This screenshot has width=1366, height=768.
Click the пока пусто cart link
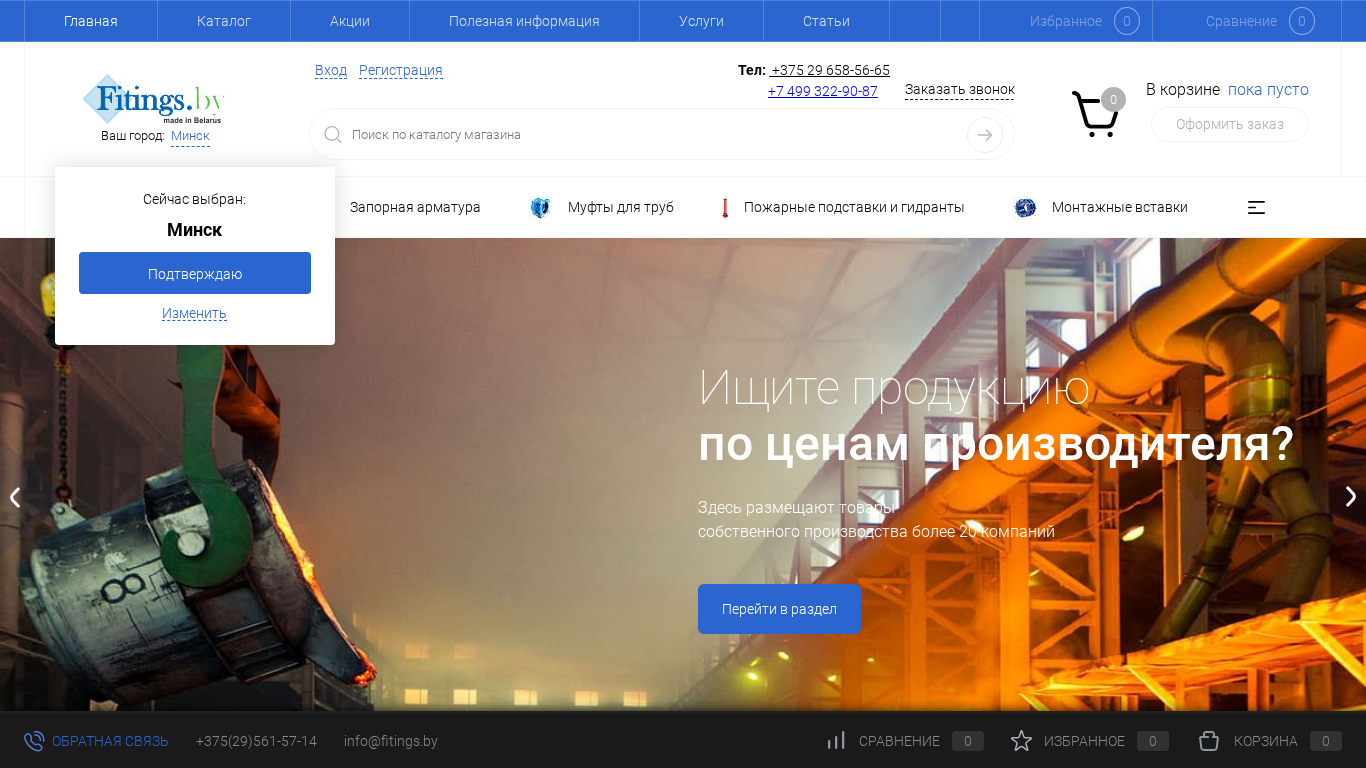pyautogui.click(x=1268, y=90)
